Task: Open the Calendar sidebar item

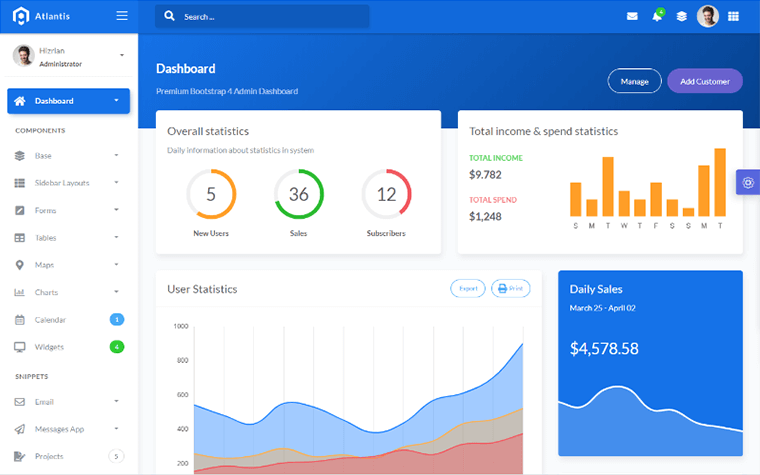Action: (x=50, y=320)
